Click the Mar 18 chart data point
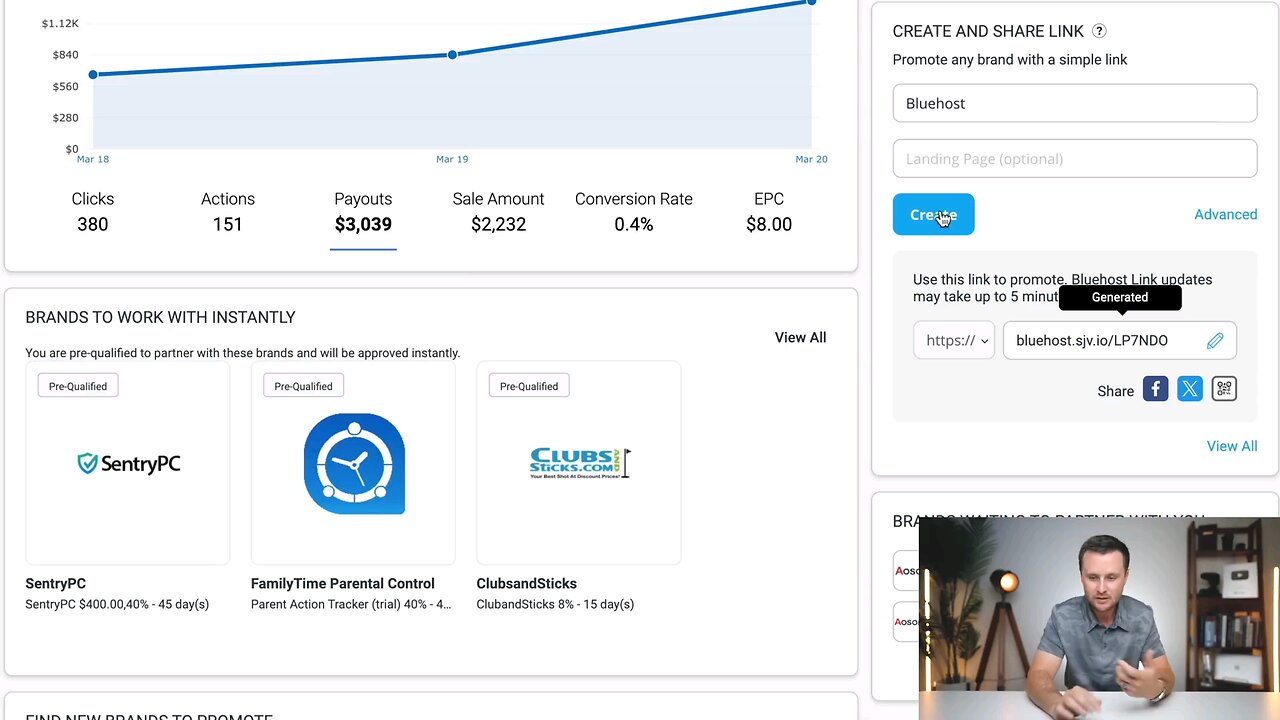 coord(93,74)
